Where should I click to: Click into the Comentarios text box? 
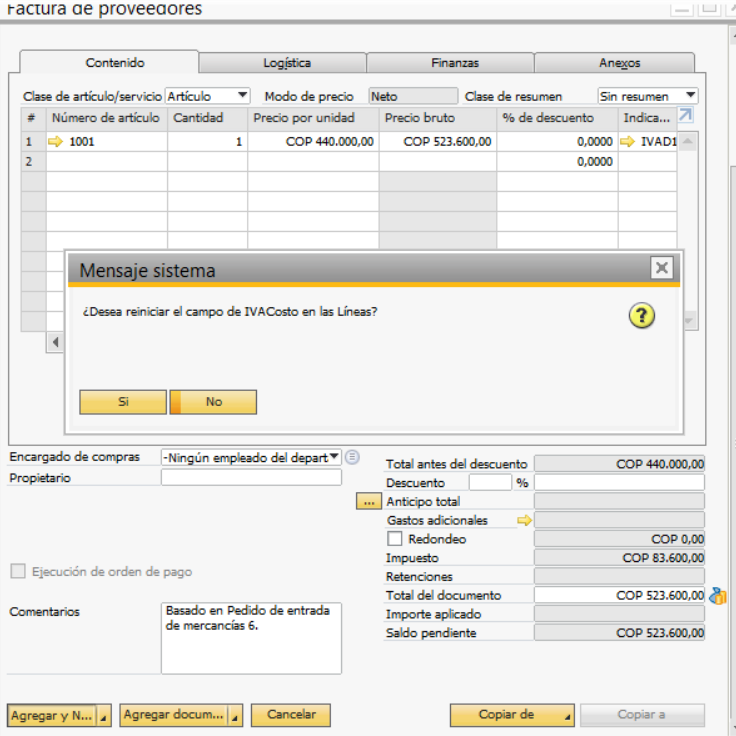251,637
